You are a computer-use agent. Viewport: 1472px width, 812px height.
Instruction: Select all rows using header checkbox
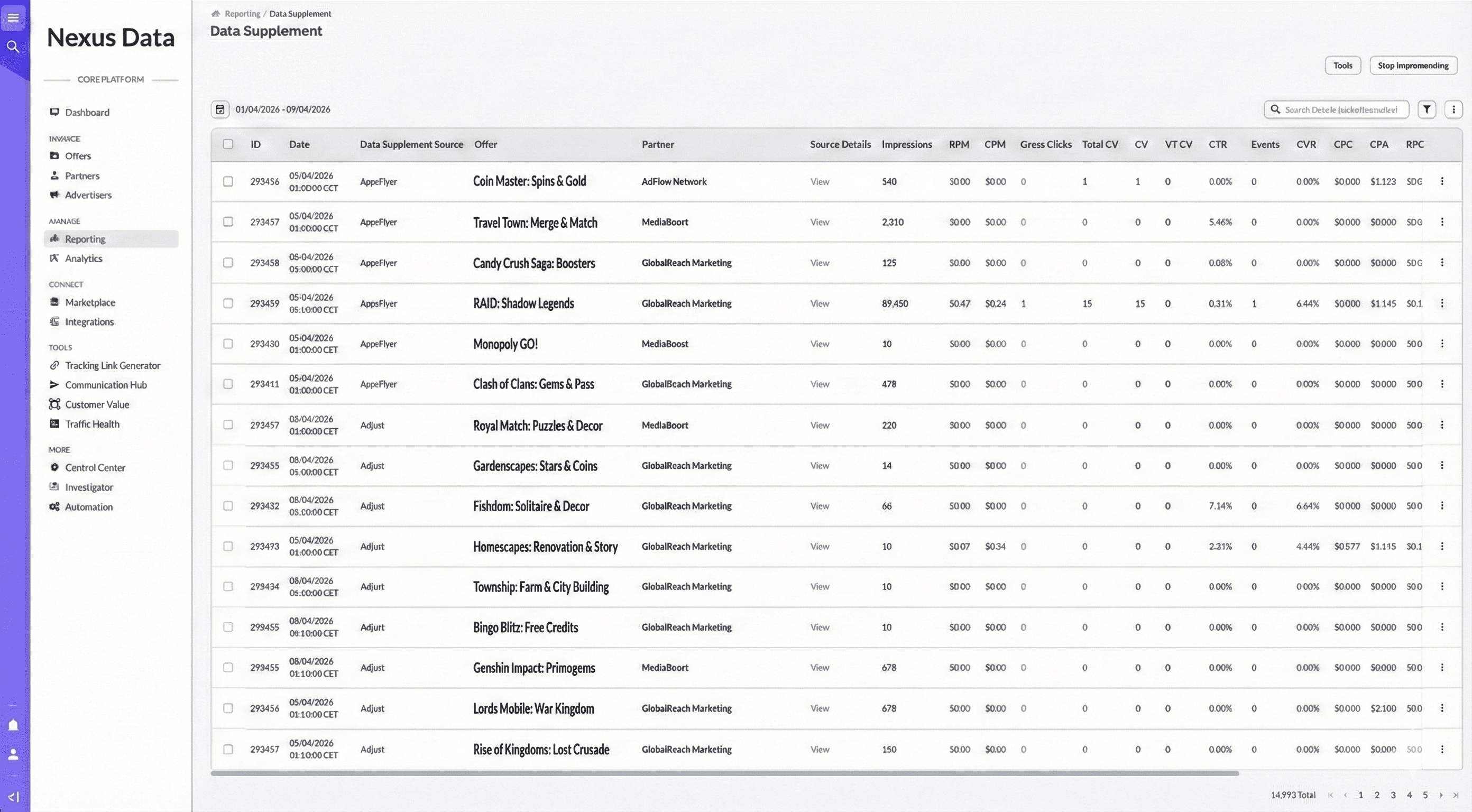coord(228,144)
